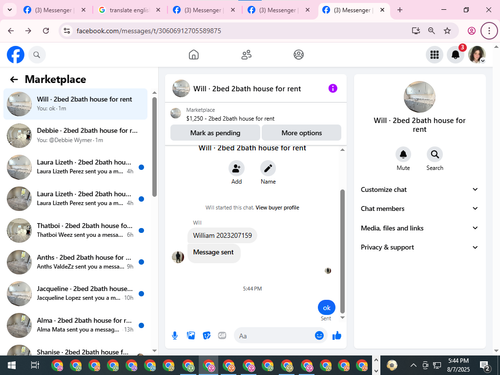Image resolution: width=500 pixels, height=375 pixels.
Task: Open the tab search dropdown arrow
Action: pos(10,10)
